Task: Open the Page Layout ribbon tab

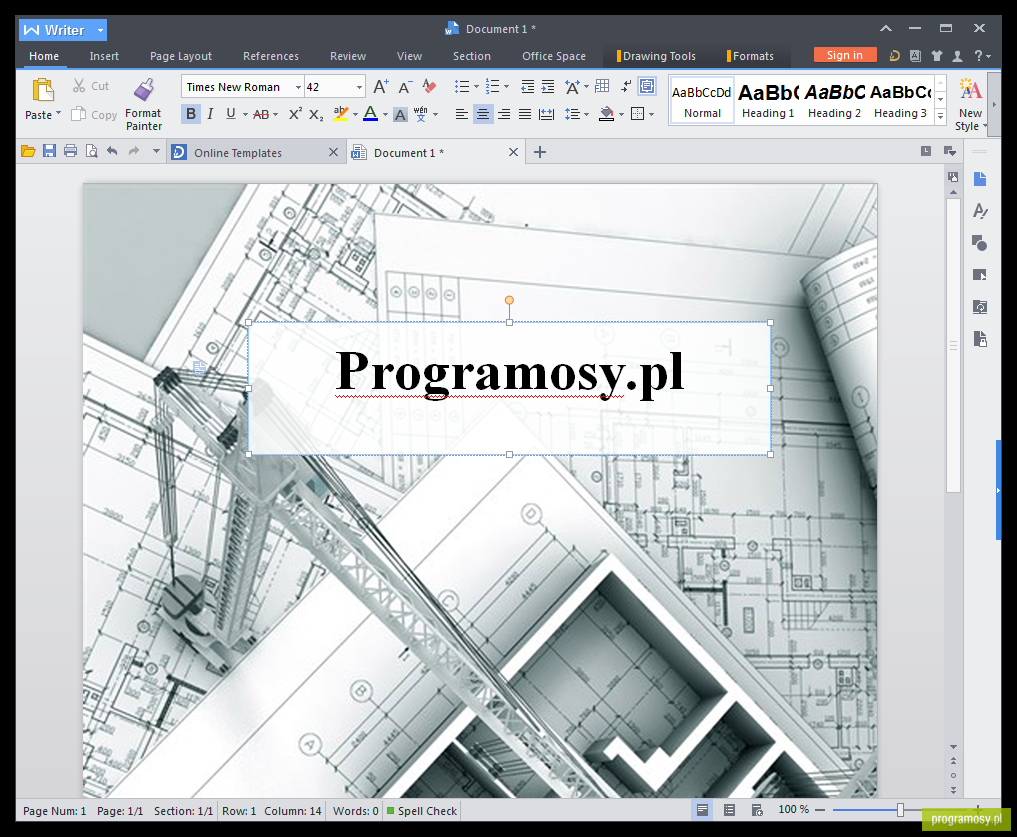Action: click(180, 56)
